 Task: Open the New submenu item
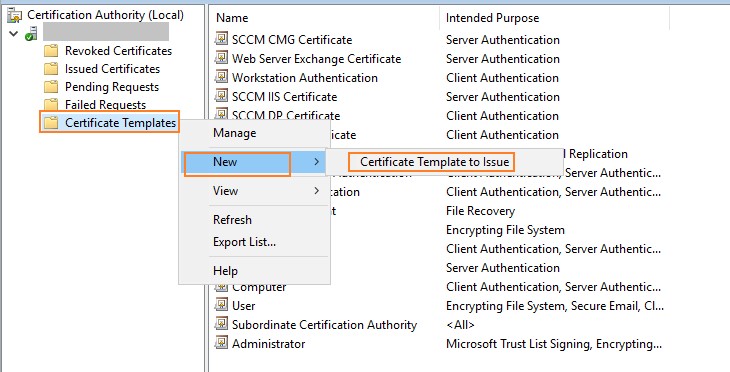pos(254,162)
